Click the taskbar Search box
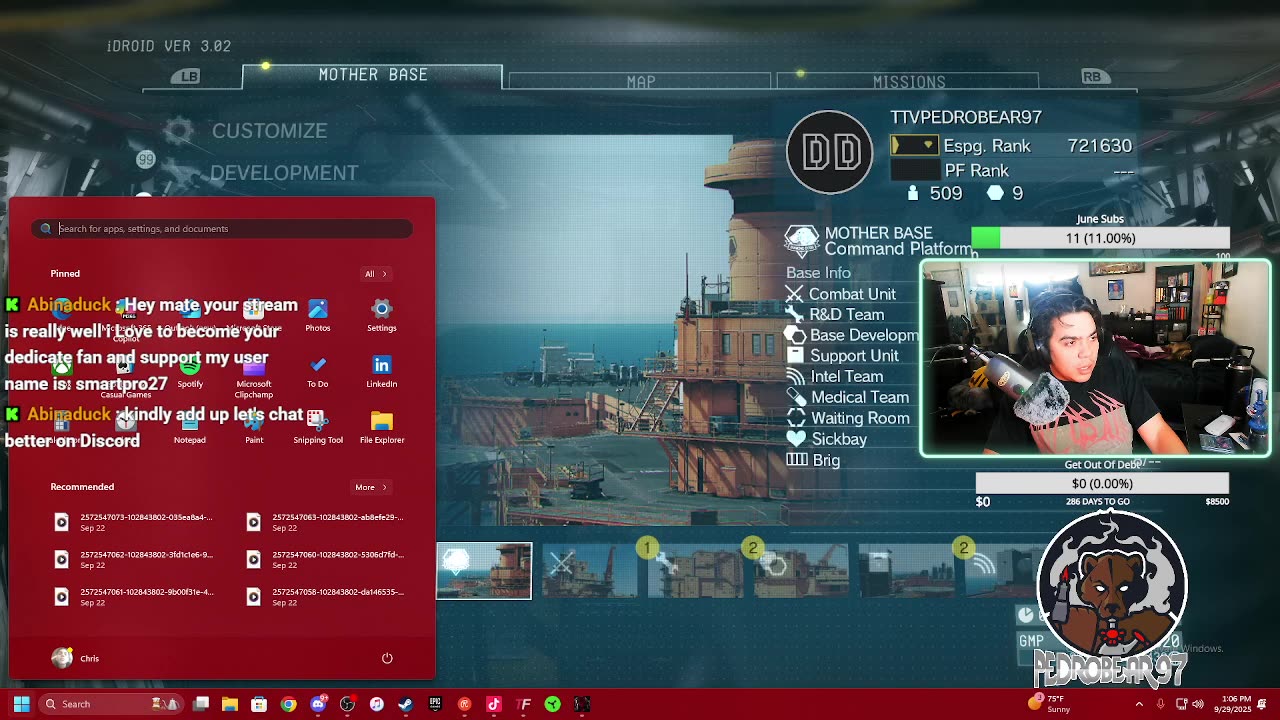1280x720 pixels. [110, 704]
